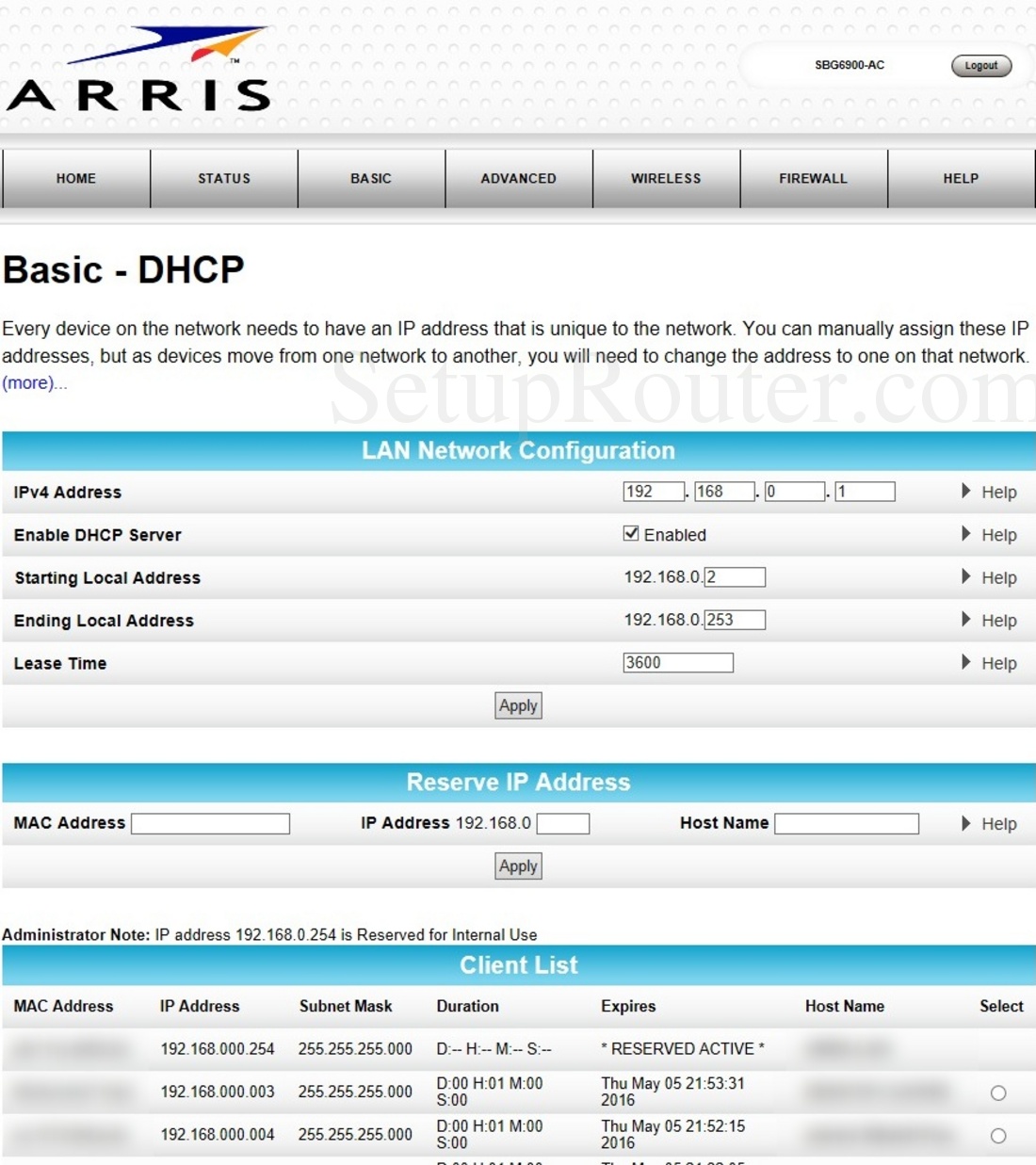This screenshot has height=1165, width=1036.
Task: Open the STATUS tab
Action: click(224, 178)
